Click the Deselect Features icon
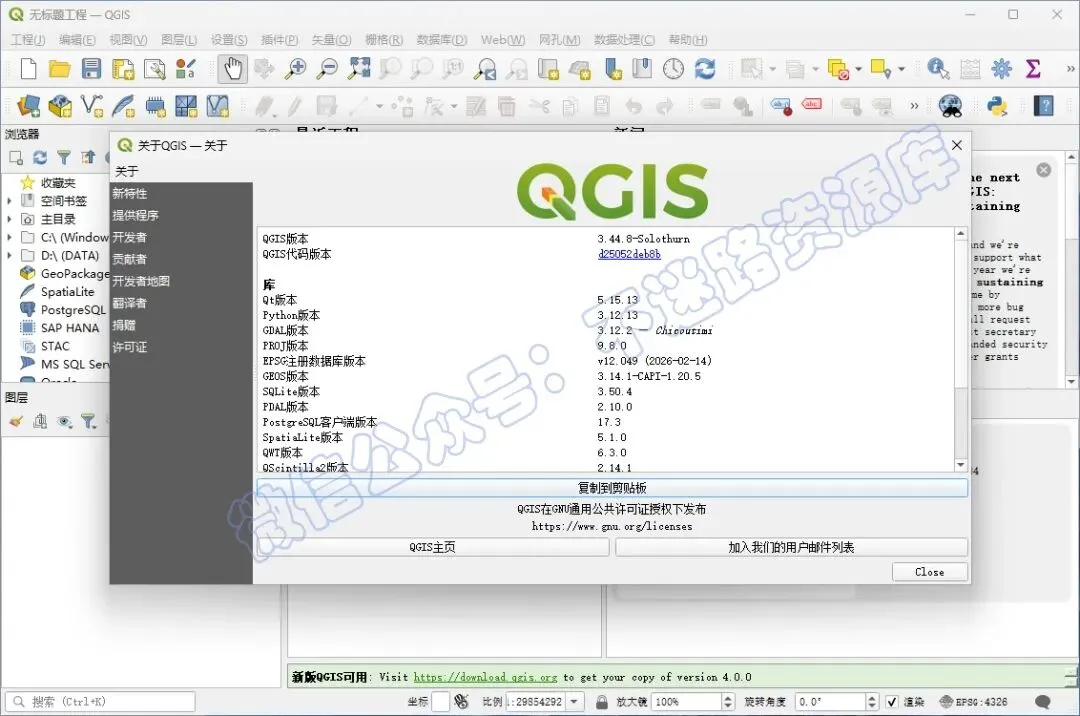This screenshot has height=716, width=1080. (x=838, y=69)
